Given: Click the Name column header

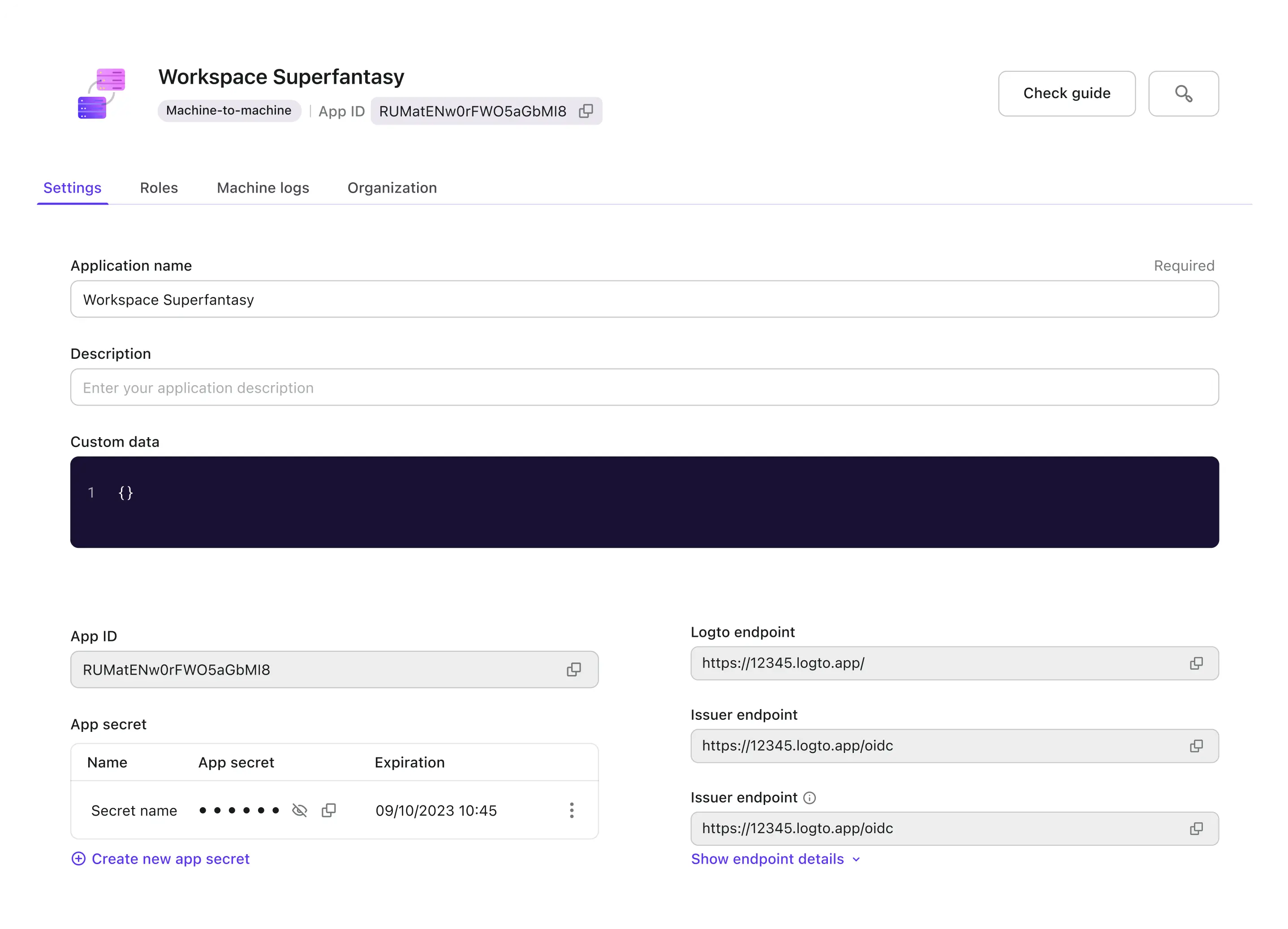Looking at the screenshot, I should [108, 762].
